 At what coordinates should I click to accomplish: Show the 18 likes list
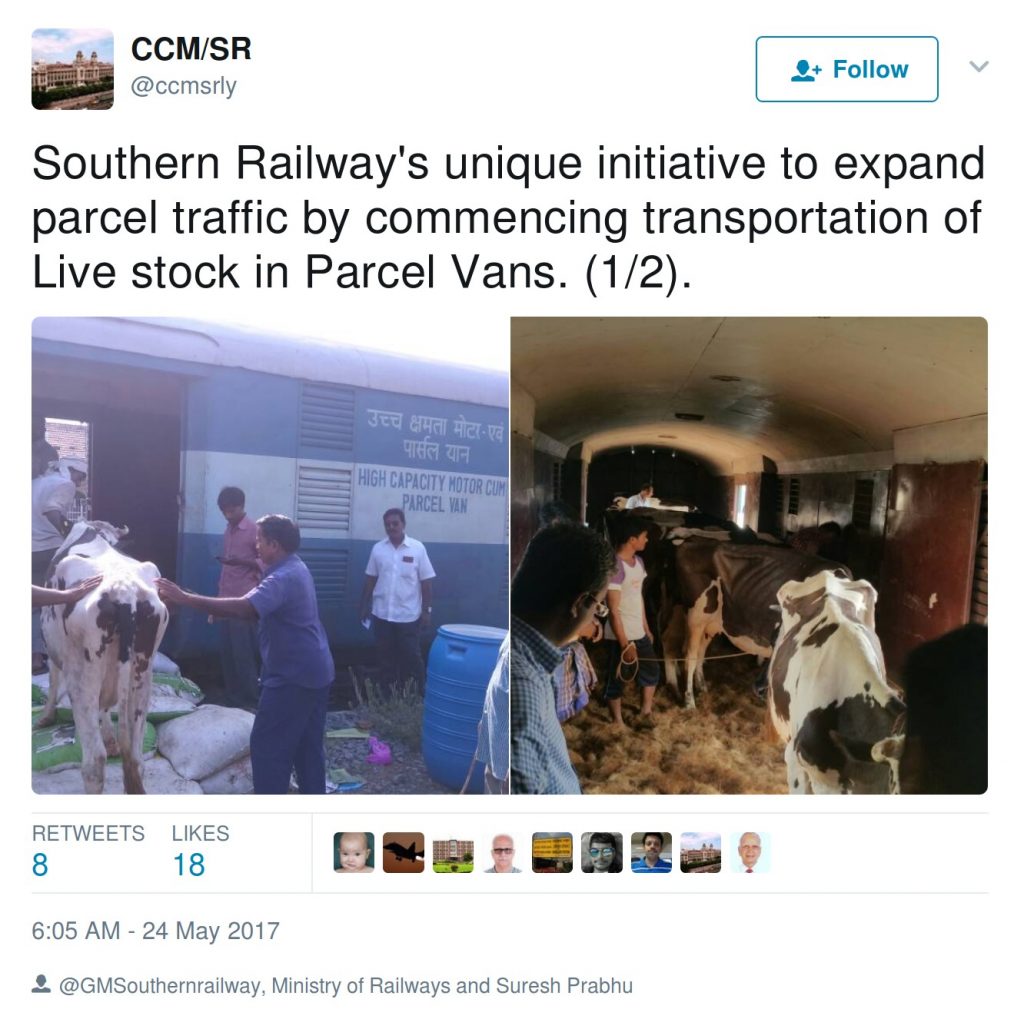(x=200, y=851)
